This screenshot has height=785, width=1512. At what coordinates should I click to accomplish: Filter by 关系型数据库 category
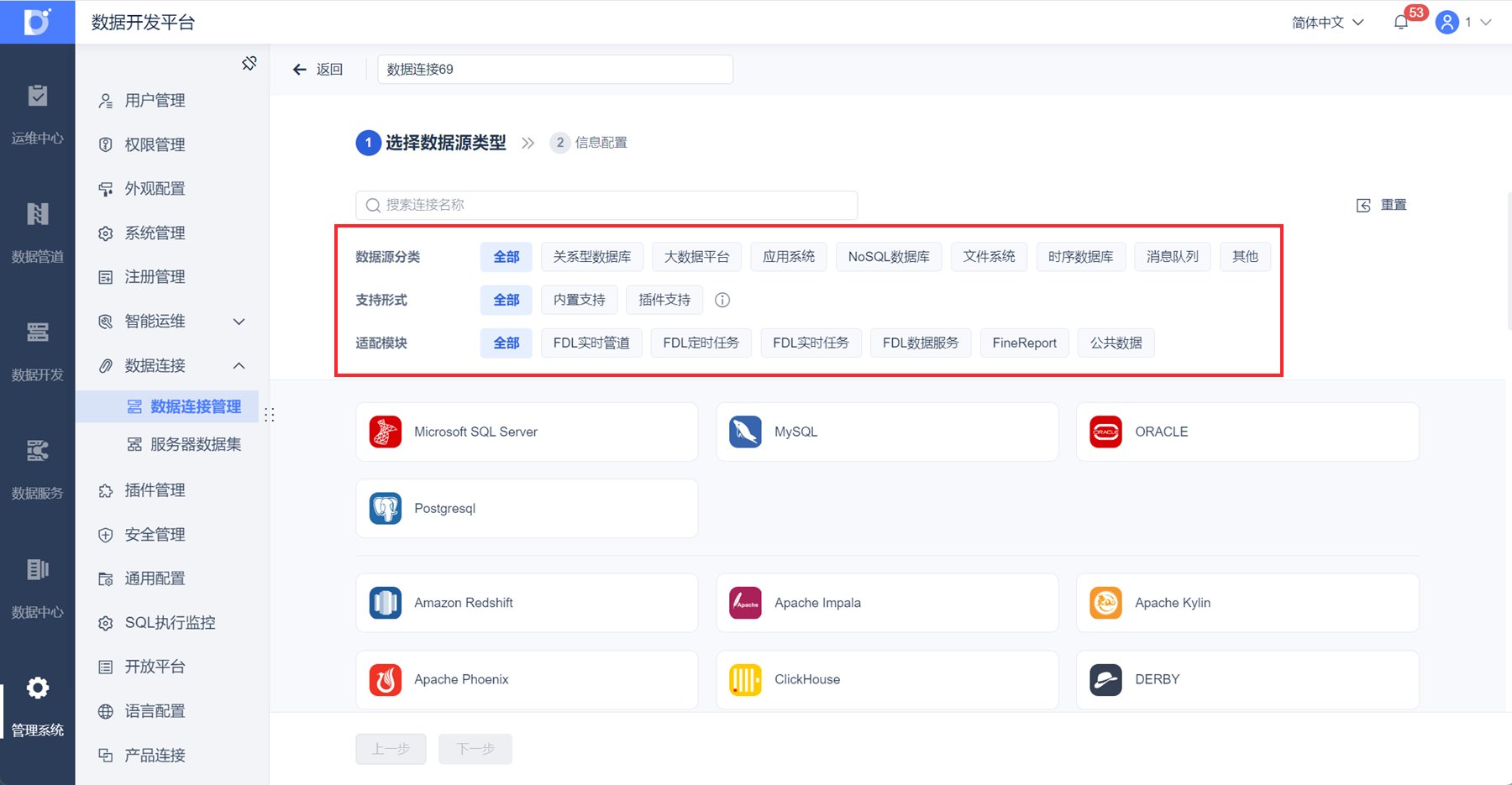[592, 257]
